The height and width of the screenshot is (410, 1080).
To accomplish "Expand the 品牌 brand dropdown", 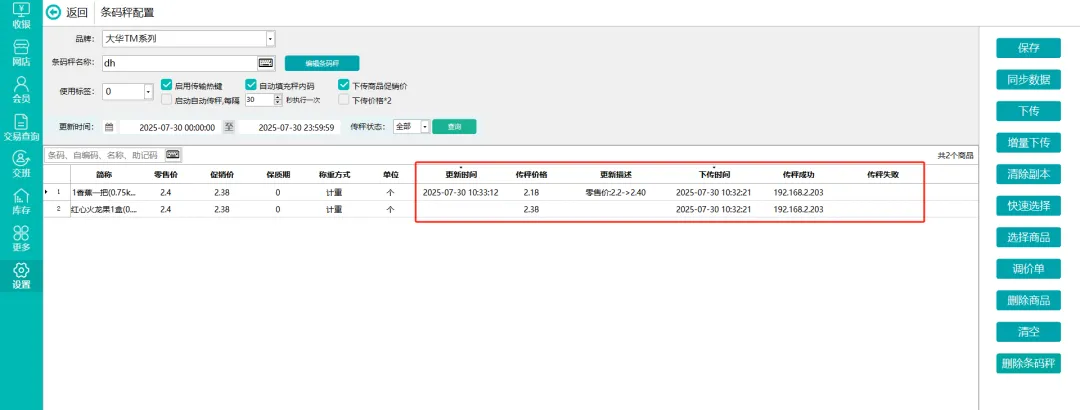I will point(270,39).
